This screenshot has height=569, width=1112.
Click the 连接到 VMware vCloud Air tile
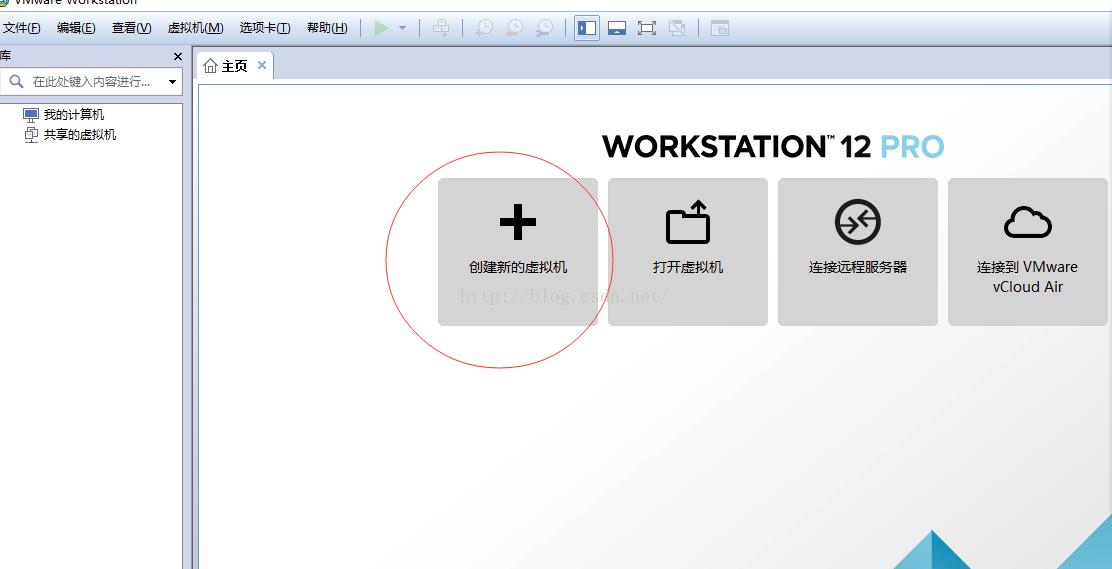point(1028,252)
